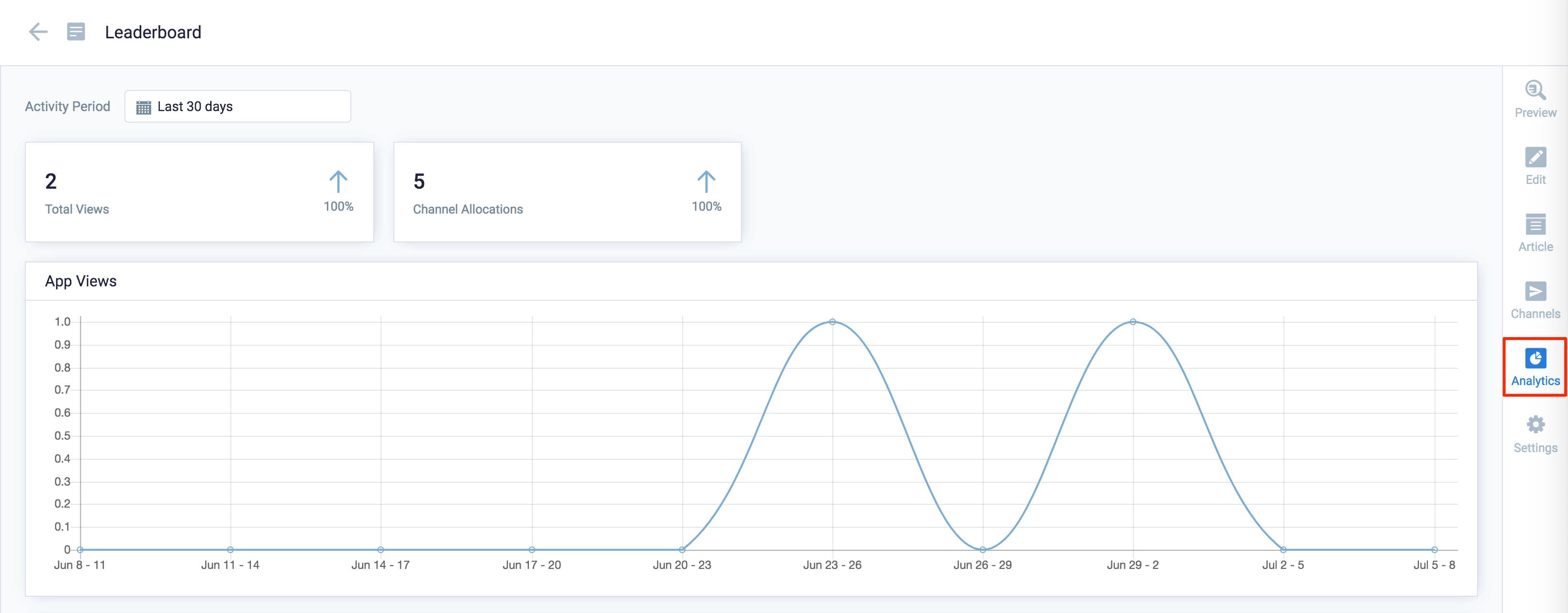Viewport: 1568px width, 613px height.
Task: Click the Jun 29 - 2 peak data point
Action: pos(1133,322)
